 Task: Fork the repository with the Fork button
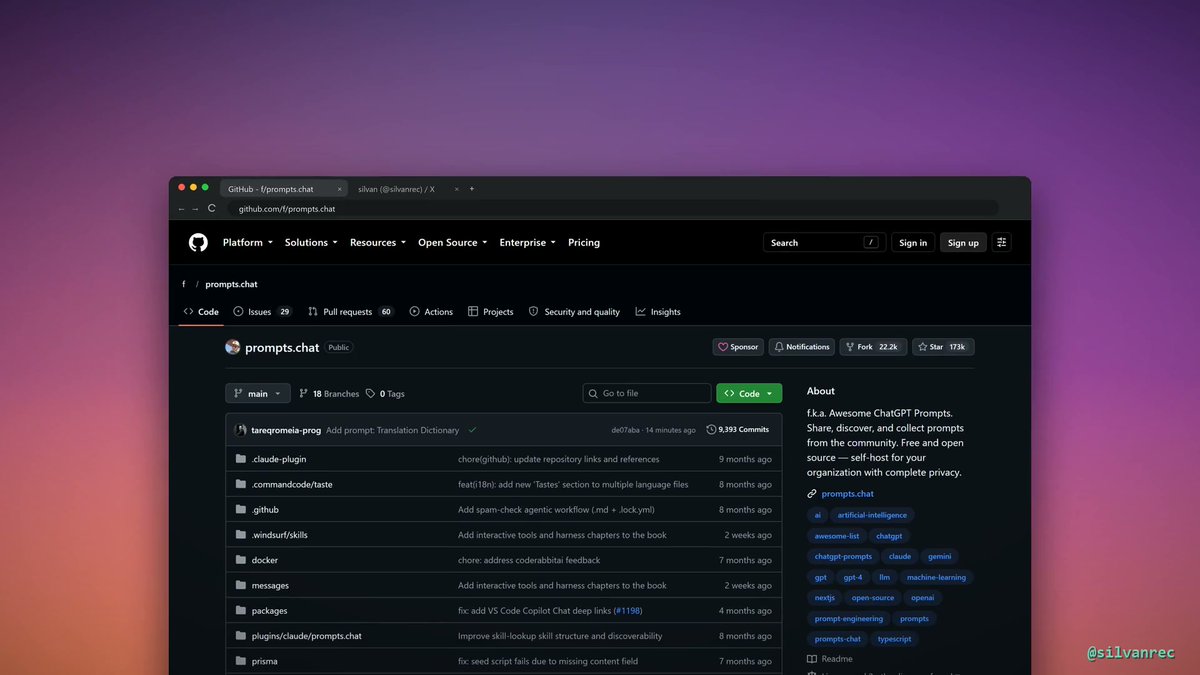tap(872, 347)
